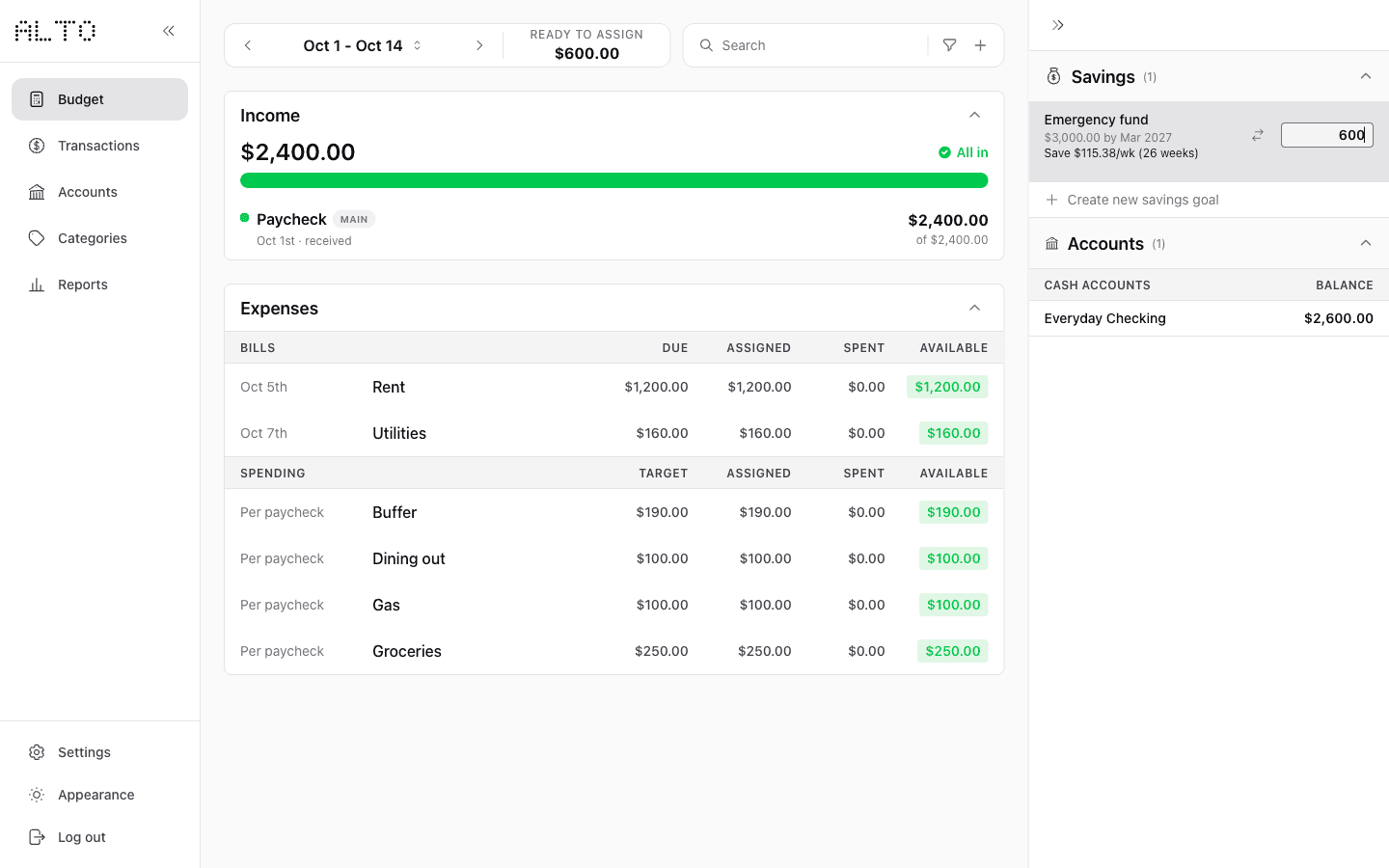Collapse the Income section
The width and height of the screenshot is (1389, 868).
point(974,115)
